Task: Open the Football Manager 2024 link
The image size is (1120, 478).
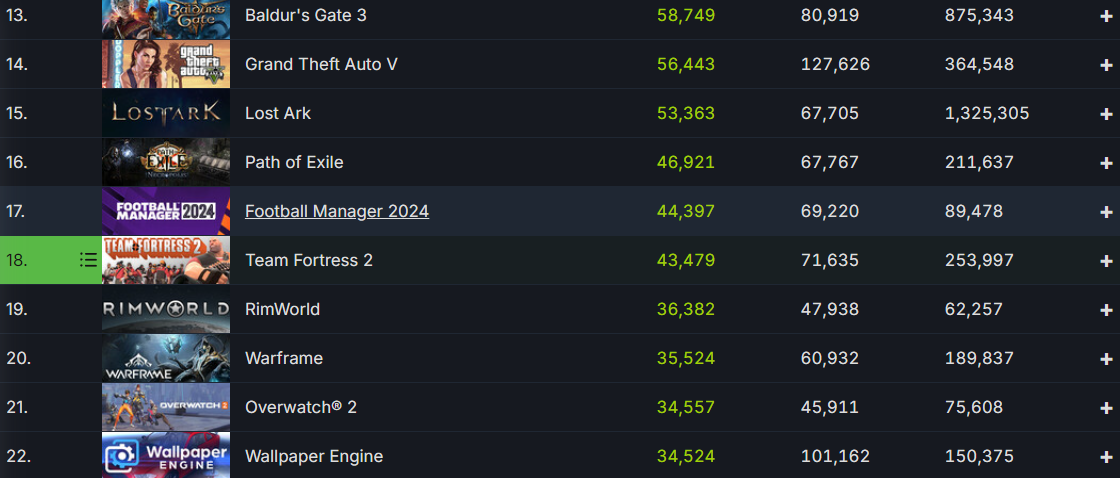Action: 337,211
